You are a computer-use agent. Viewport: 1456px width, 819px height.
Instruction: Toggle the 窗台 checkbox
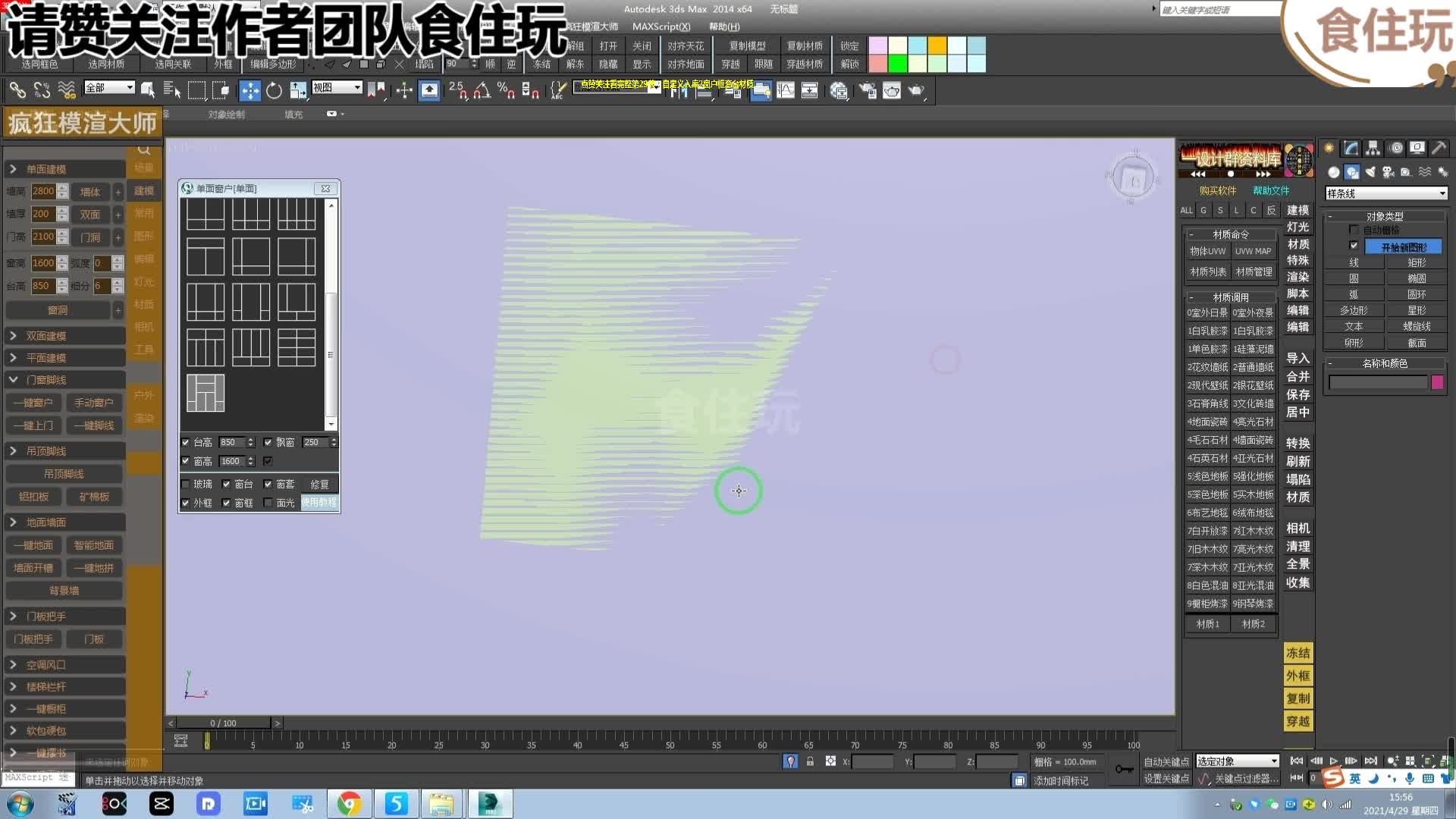(226, 484)
